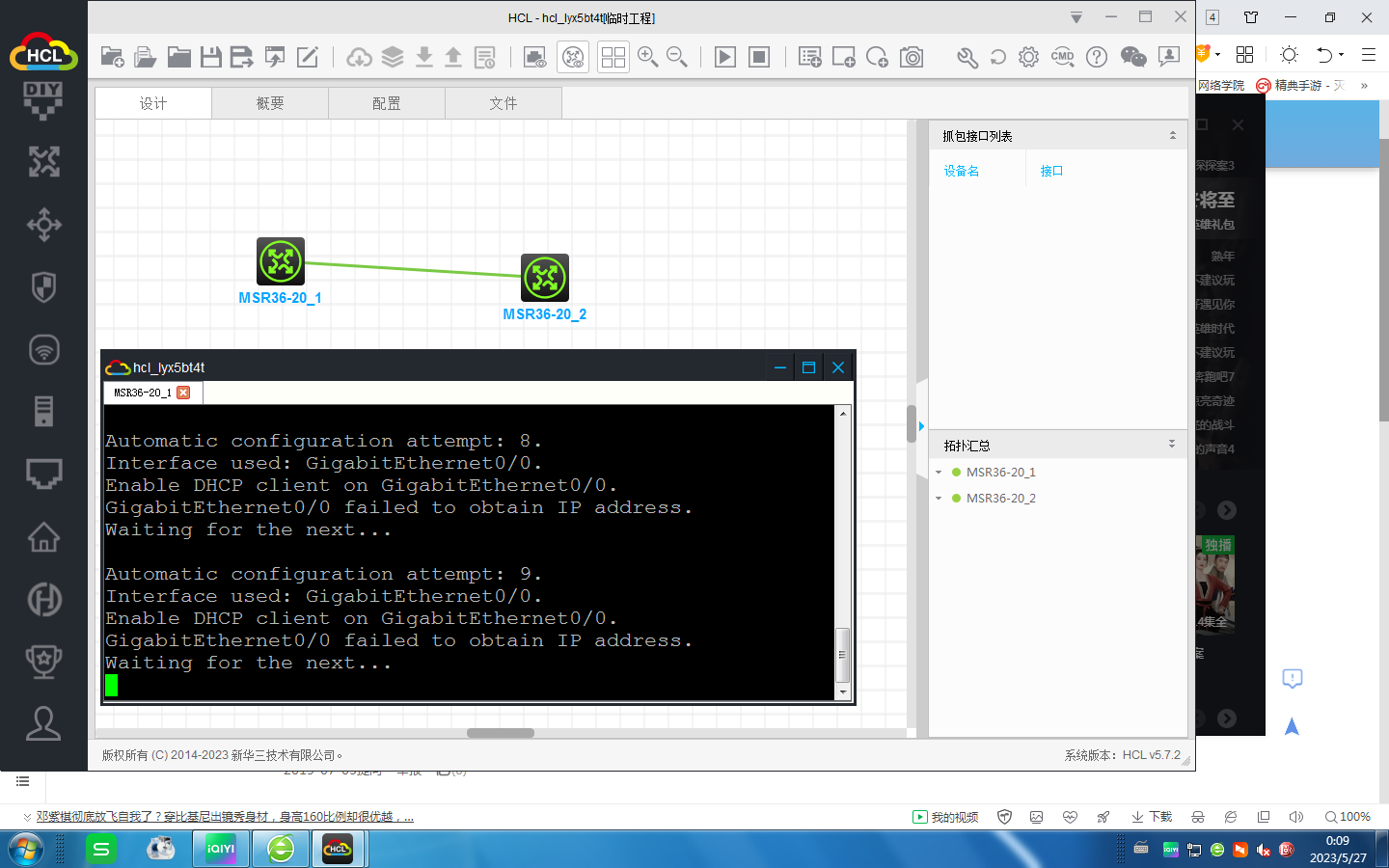Select the wireless device category in sidebar

point(43,349)
